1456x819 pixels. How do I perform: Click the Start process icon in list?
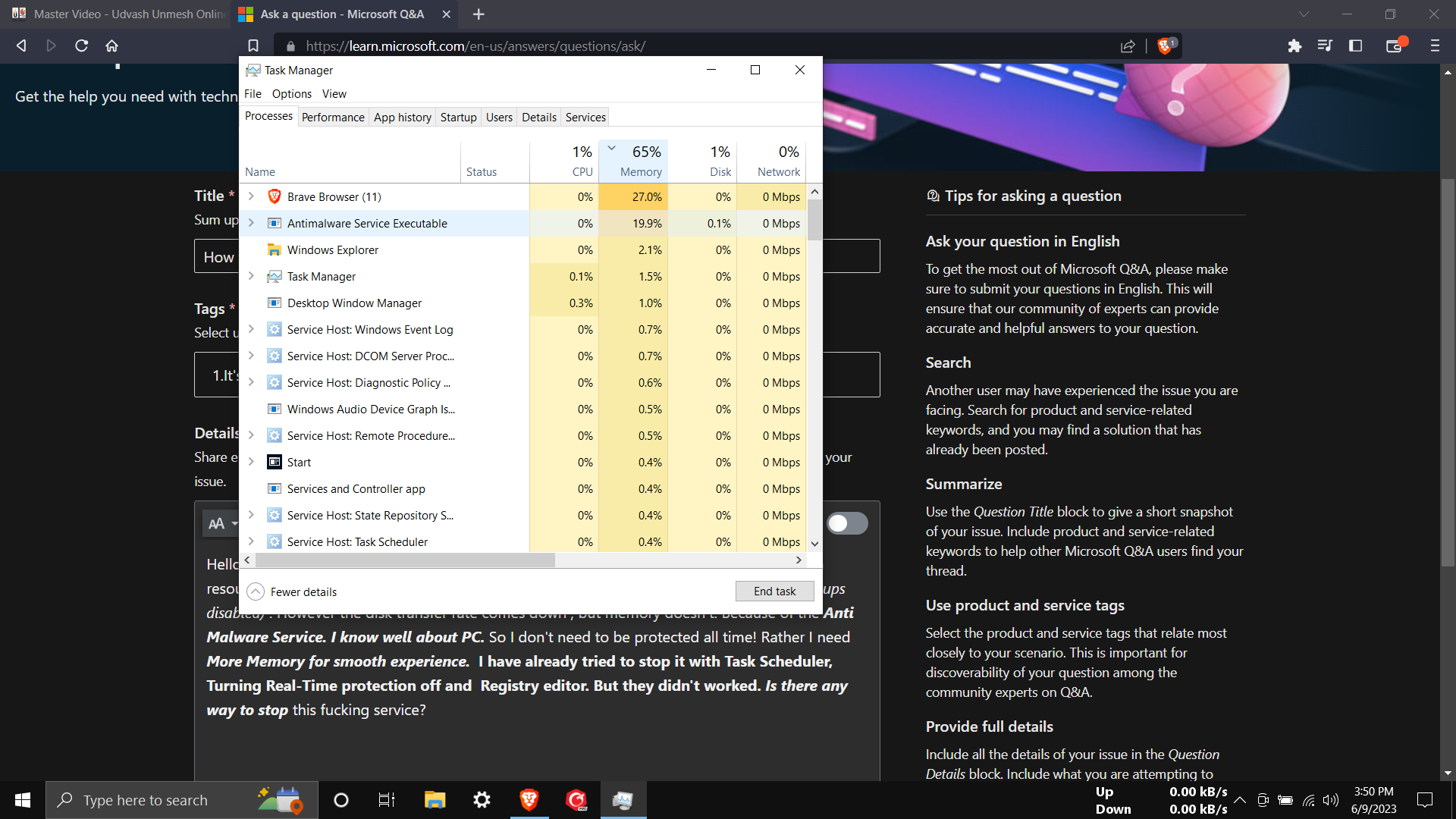pyautogui.click(x=275, y=462)
